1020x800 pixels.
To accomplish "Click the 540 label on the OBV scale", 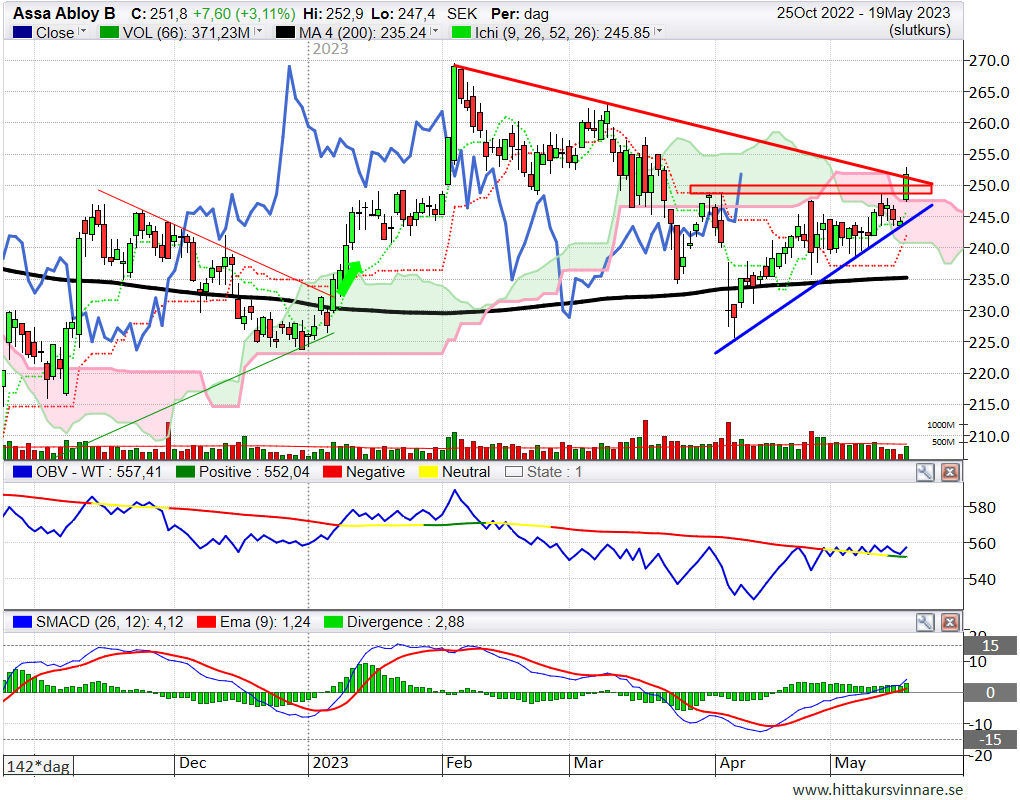I will click(x=982, y=580).
